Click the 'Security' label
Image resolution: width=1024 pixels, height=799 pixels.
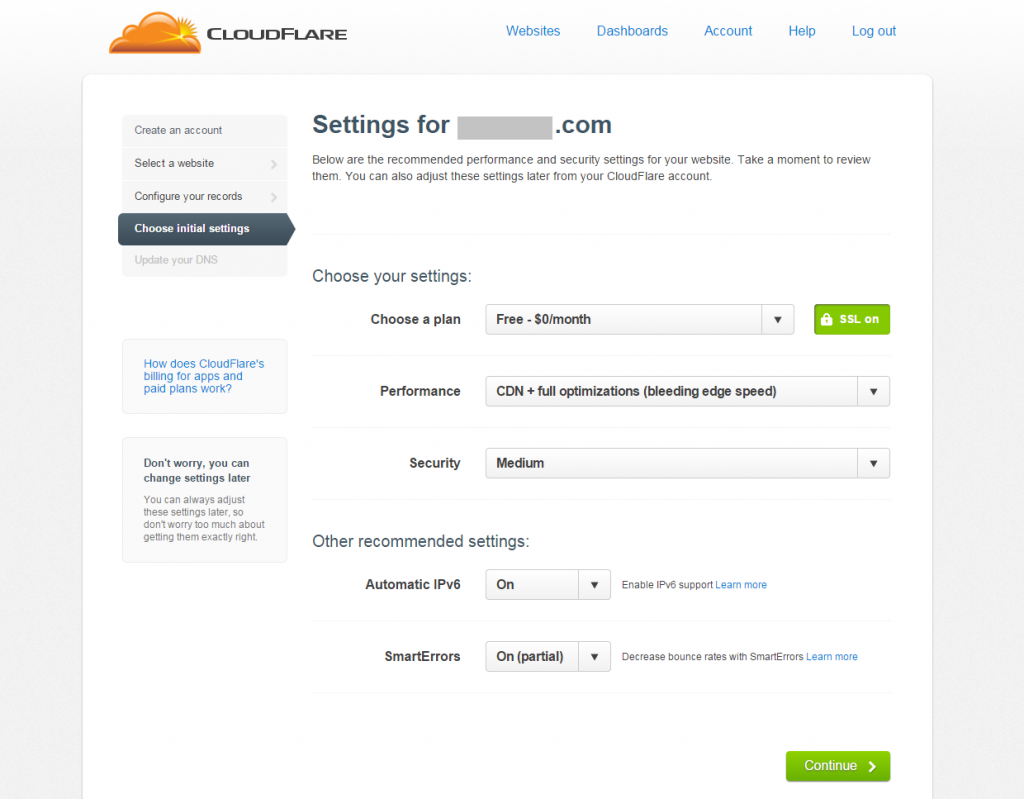point(434,463)
